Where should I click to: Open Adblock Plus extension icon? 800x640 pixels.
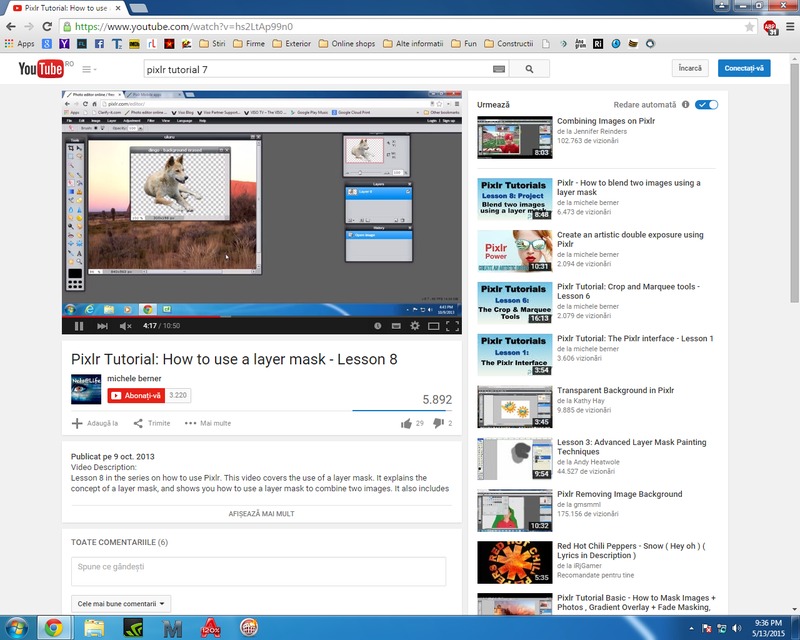(770, 27)
